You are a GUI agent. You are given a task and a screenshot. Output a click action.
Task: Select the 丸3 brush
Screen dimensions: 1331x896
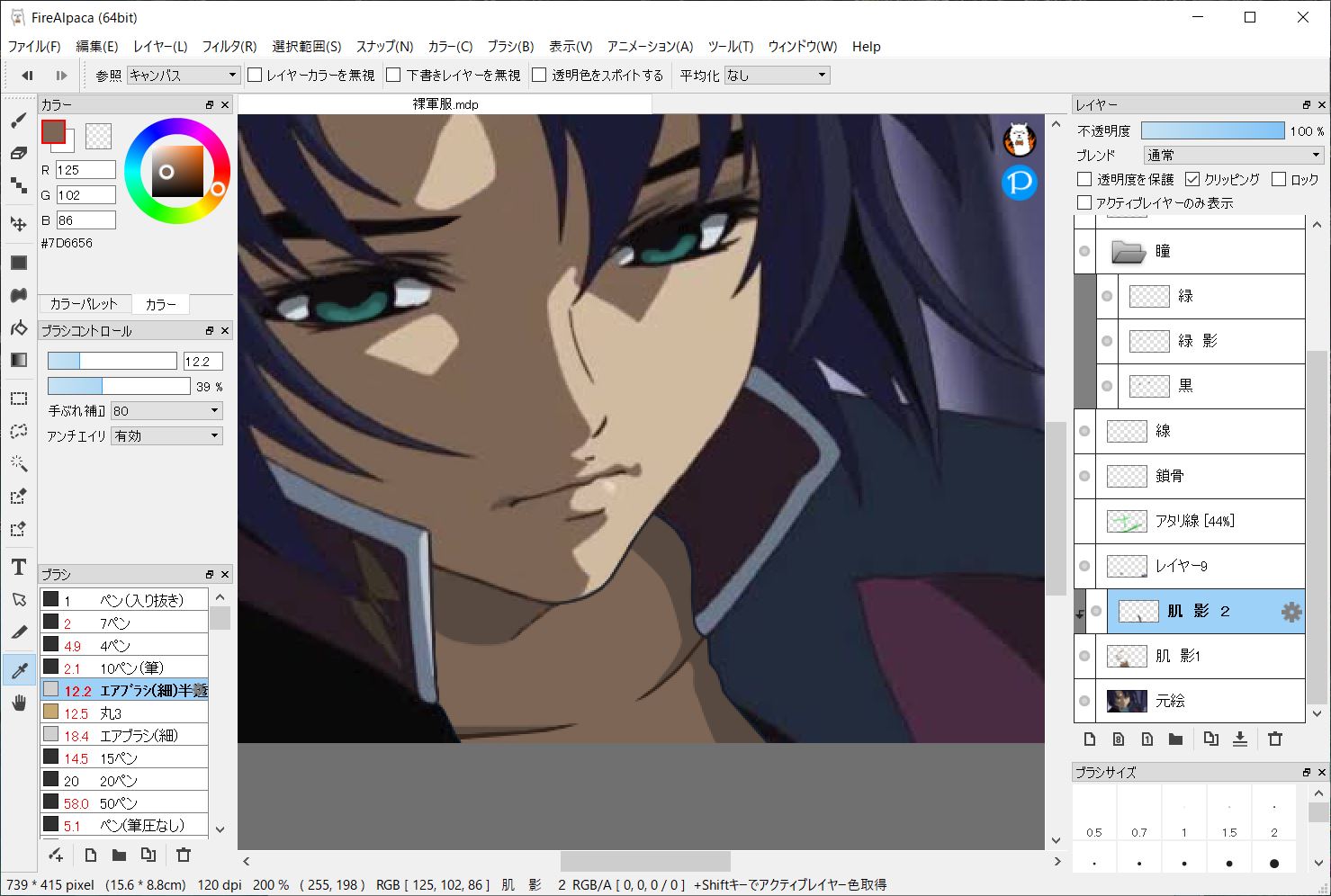tap(124, 712)
